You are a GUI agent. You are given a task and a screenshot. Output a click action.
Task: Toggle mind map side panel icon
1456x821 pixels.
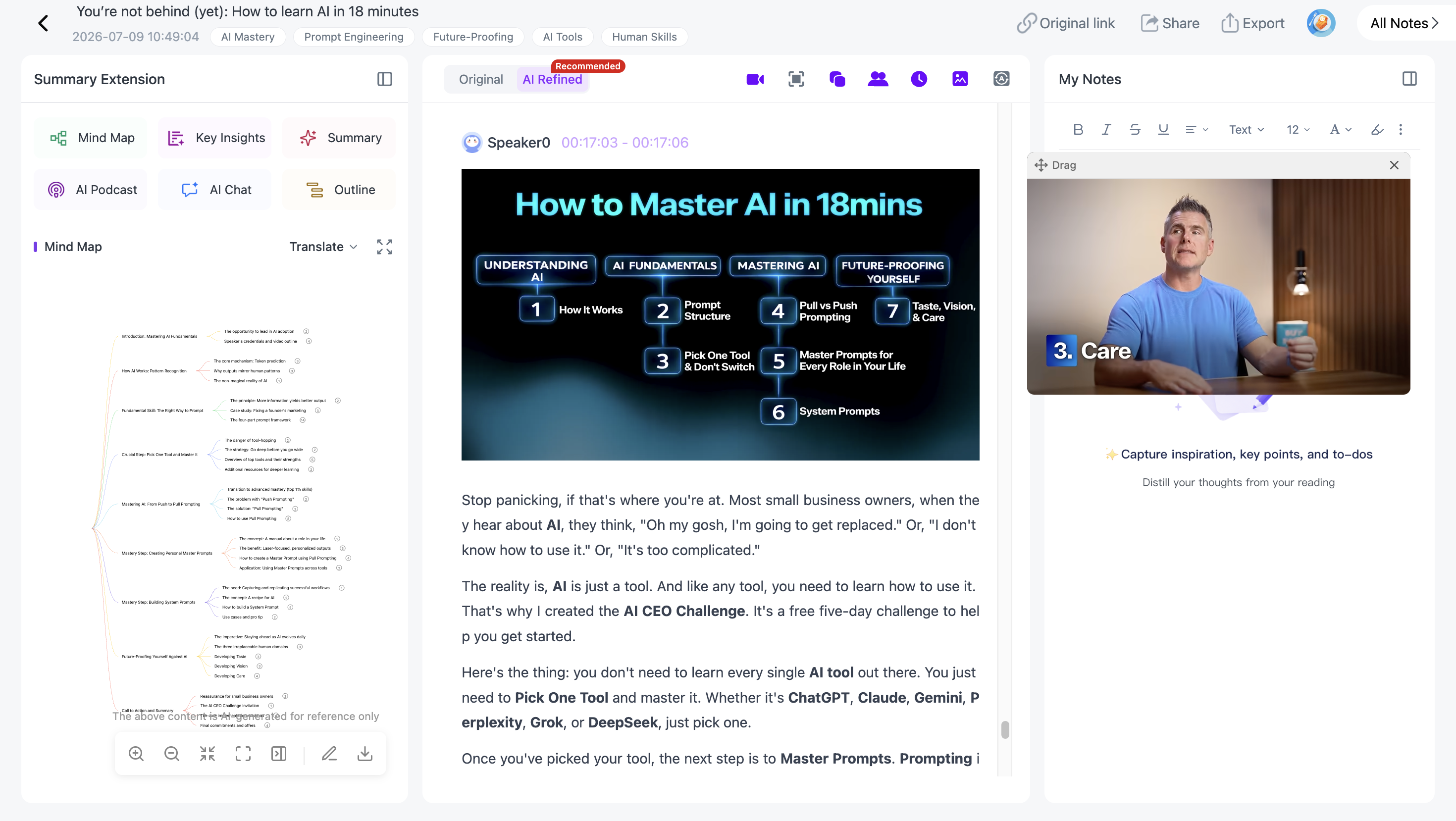pos(279,753)
